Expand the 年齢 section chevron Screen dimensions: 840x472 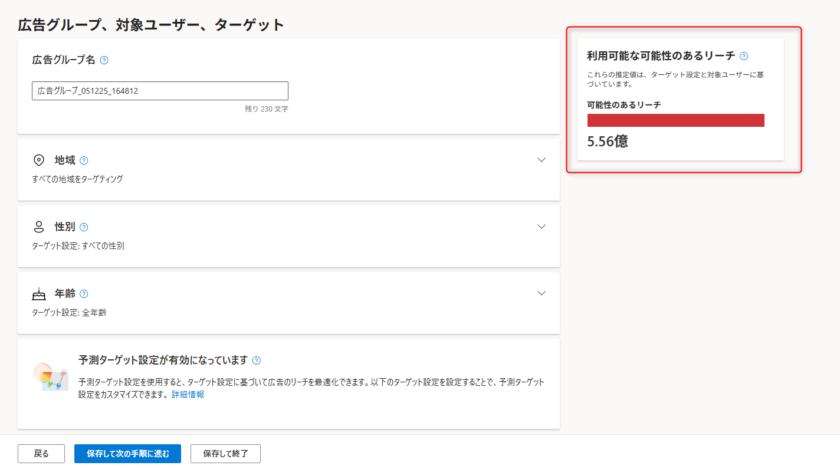[x=541, y=294]
